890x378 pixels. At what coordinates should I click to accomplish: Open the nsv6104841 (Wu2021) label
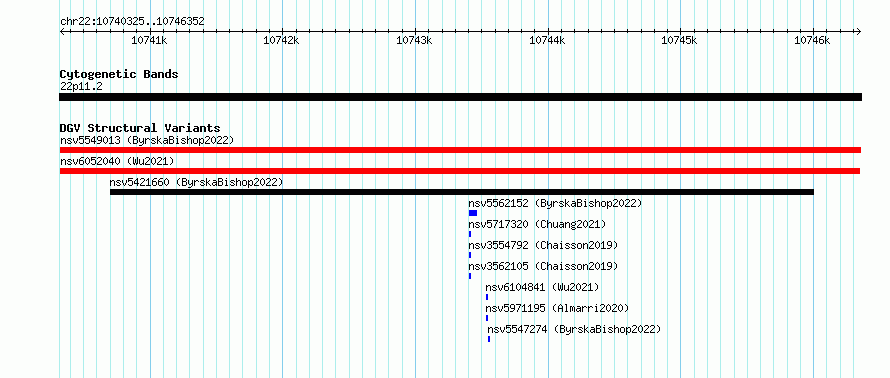542,287
